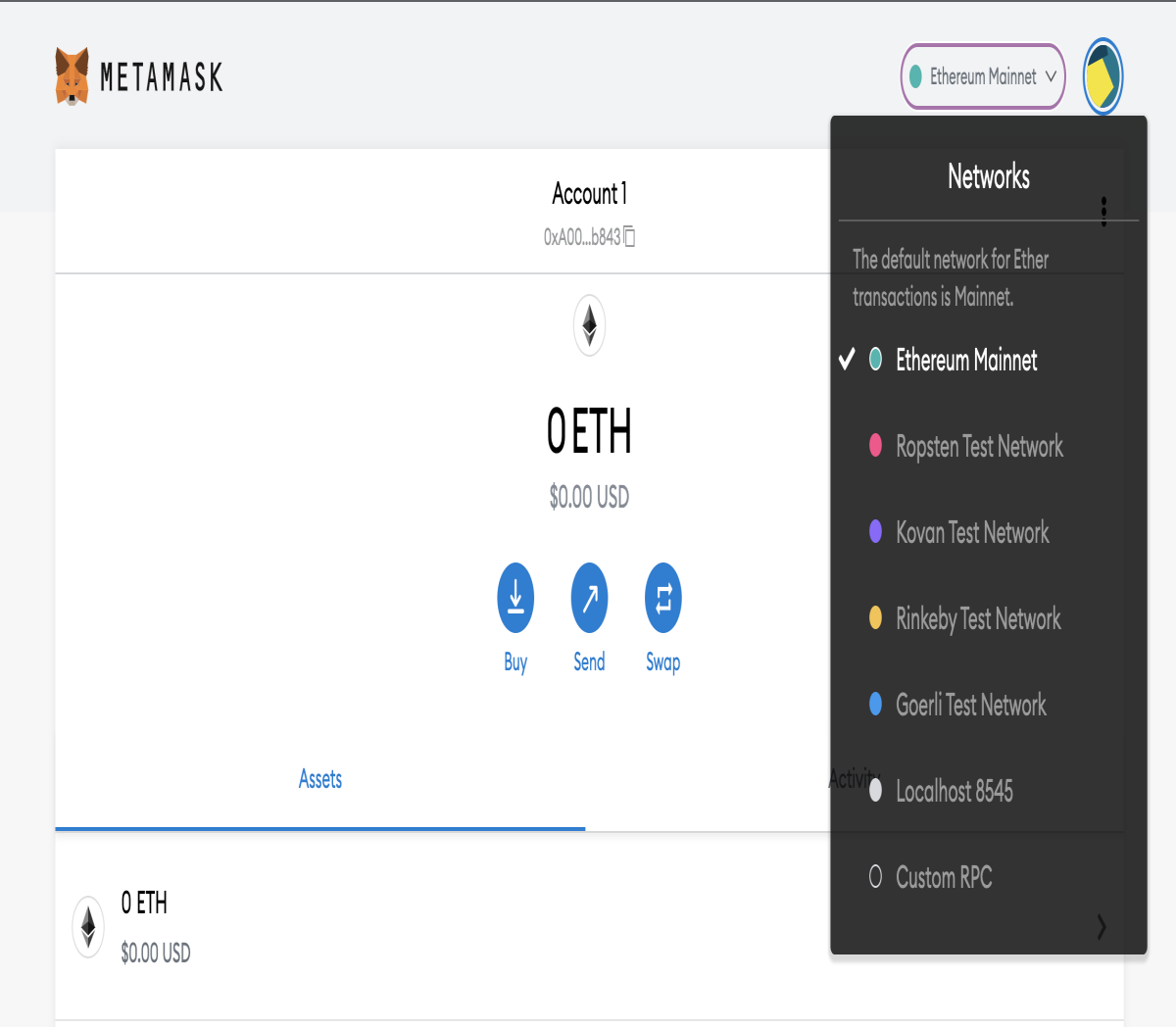Click the METAMASK wordmark text
The height and width of the screenshot is (1027, 1176).
pyautogui.click(x=162, y=77)
